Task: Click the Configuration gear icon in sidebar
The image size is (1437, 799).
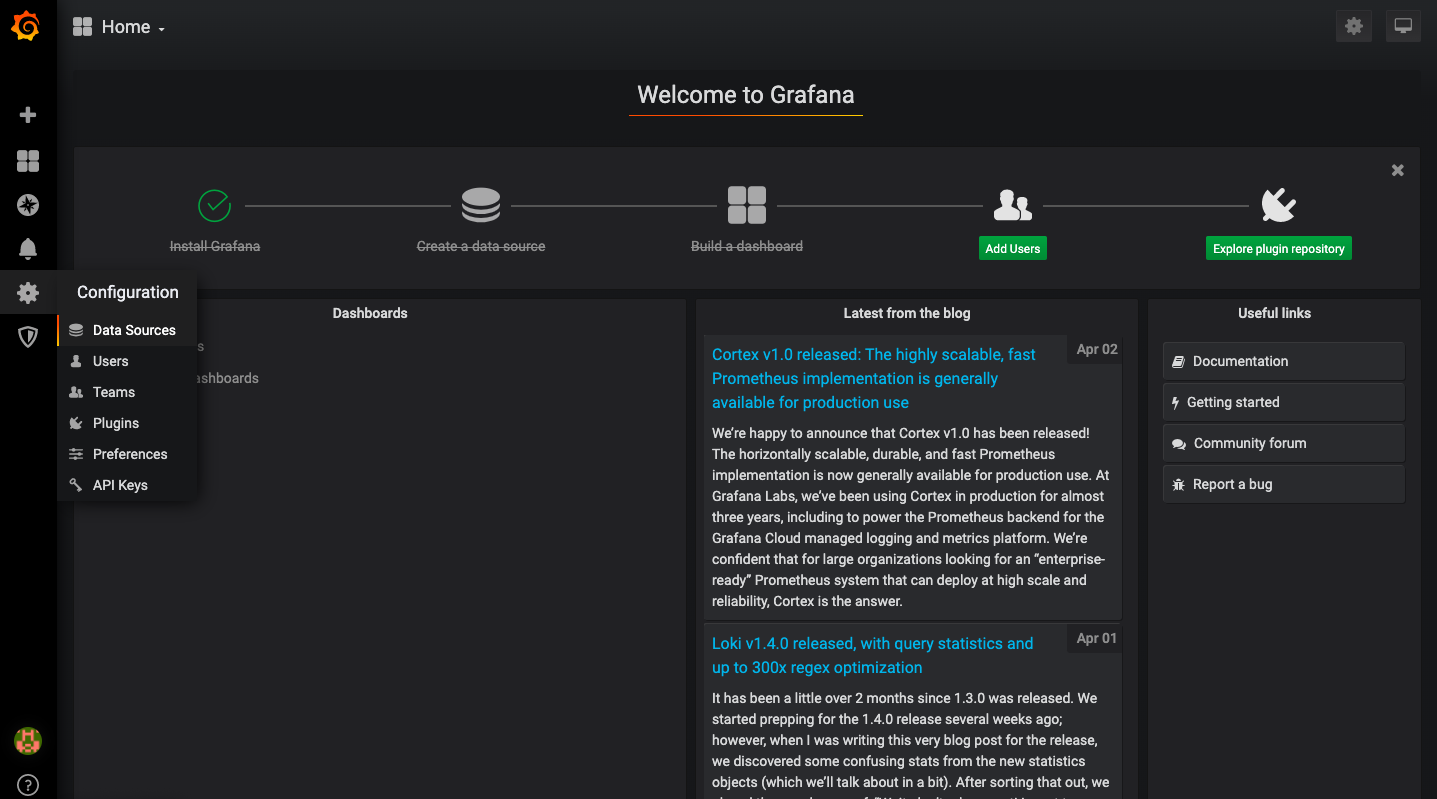Action: (28, 293)
